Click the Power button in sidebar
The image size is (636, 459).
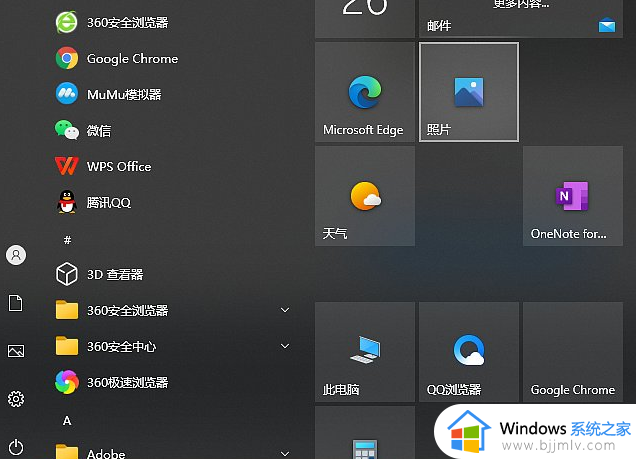point(16,447)
